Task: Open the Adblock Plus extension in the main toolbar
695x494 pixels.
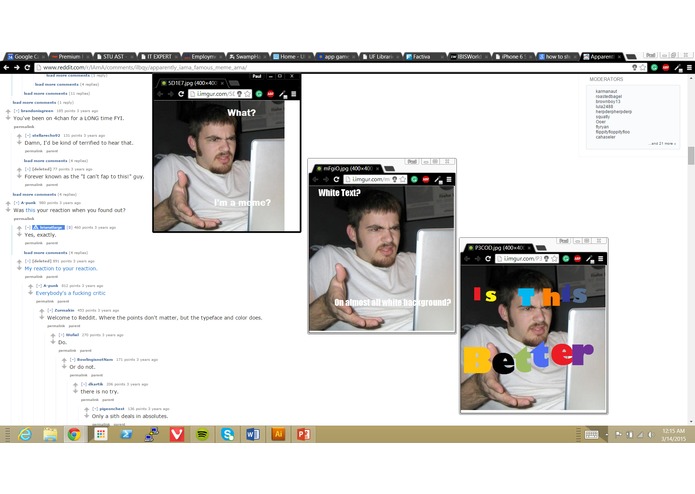Action: (666, 67)
